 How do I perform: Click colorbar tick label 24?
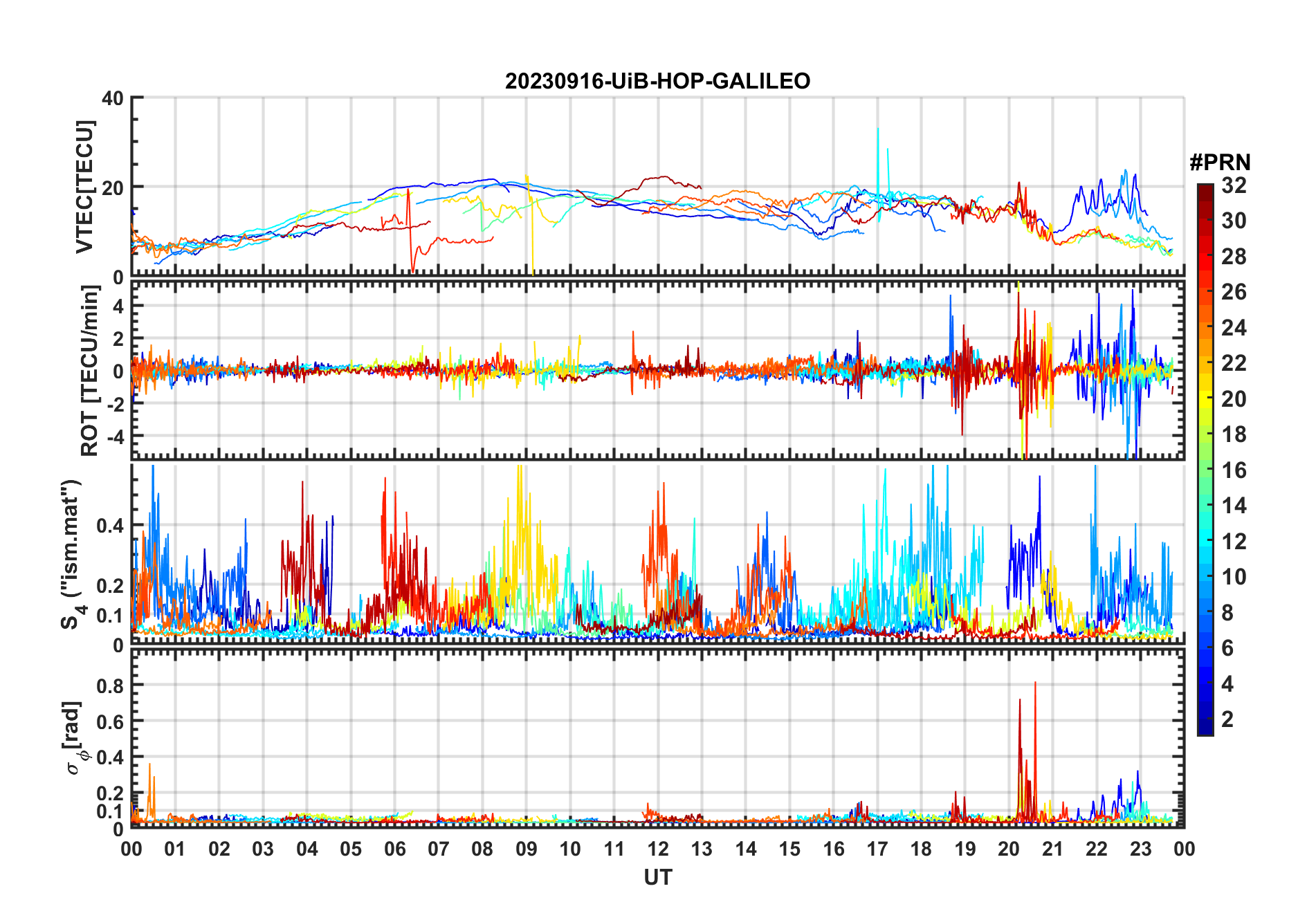(1234, 327)
